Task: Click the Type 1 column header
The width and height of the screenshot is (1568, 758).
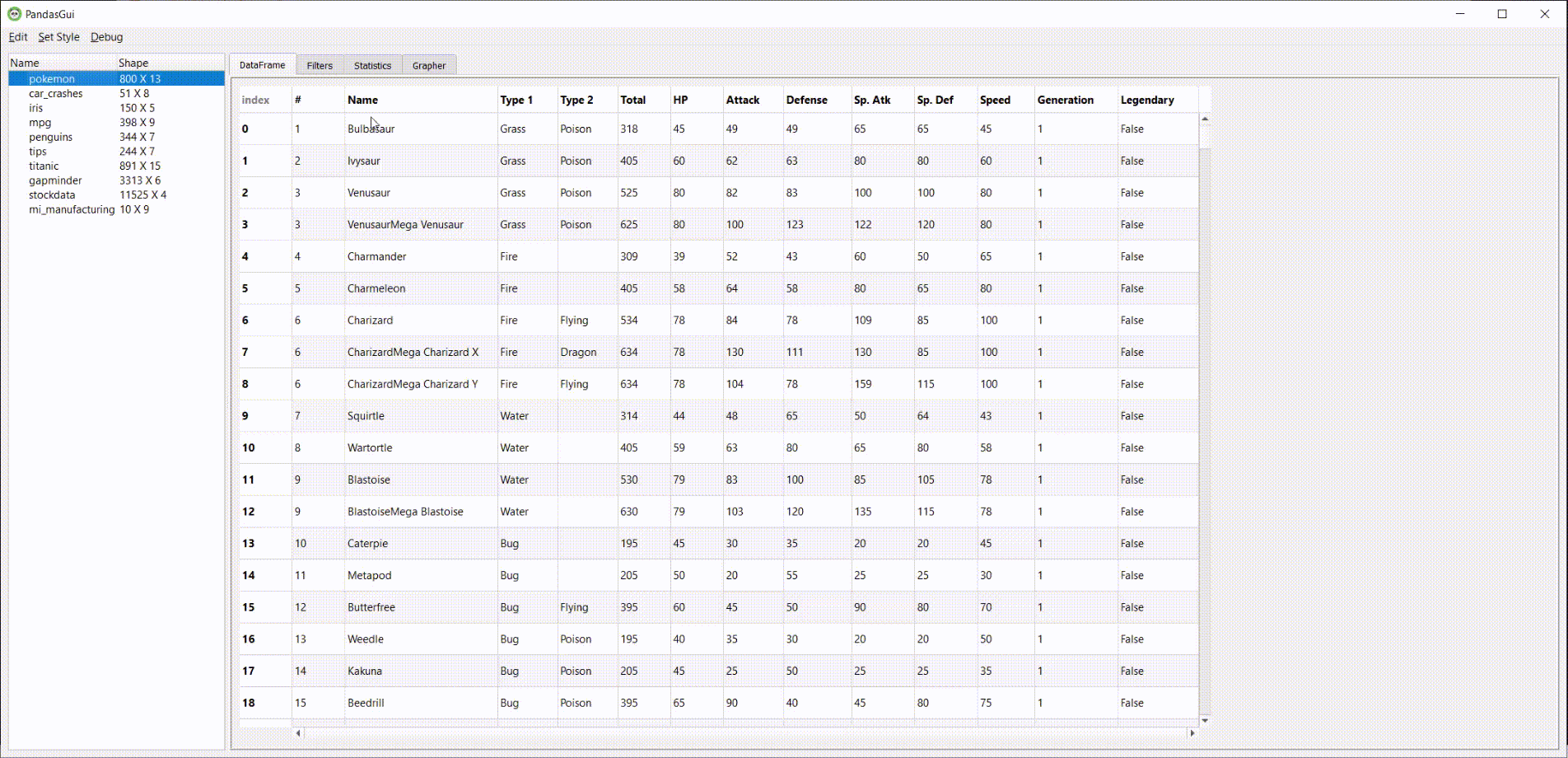Action: point(527,100)
